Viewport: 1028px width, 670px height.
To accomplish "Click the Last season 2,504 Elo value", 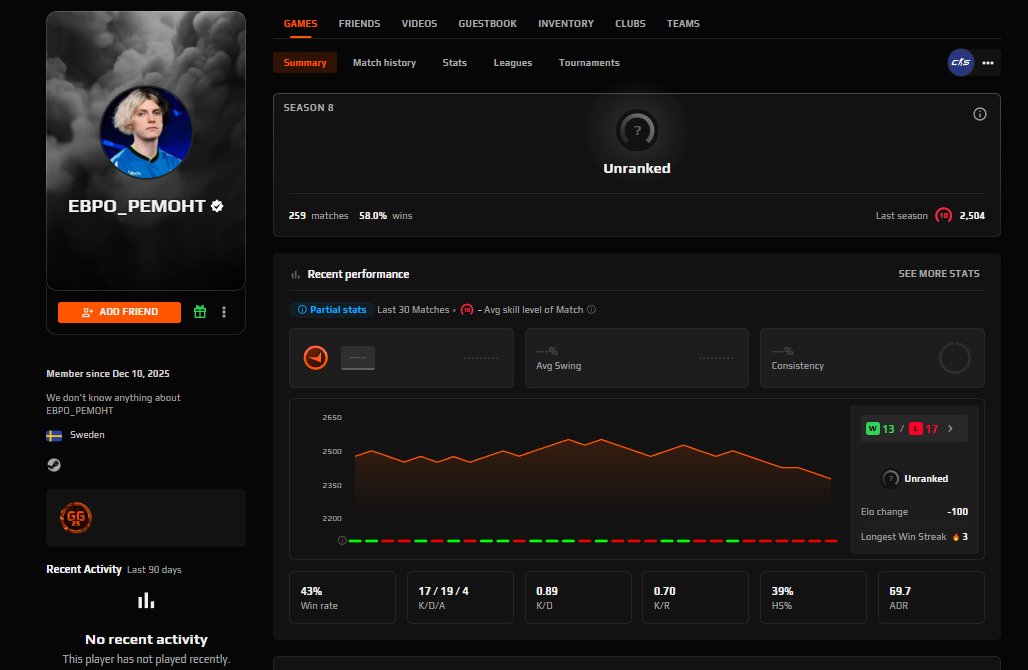I will (x=972, y=216).
